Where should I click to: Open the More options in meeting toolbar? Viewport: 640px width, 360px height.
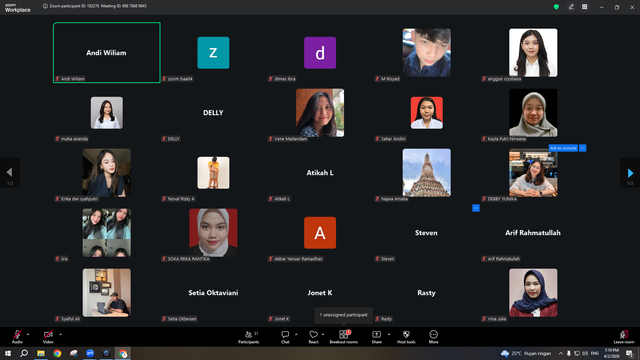[x=433, y=337]
